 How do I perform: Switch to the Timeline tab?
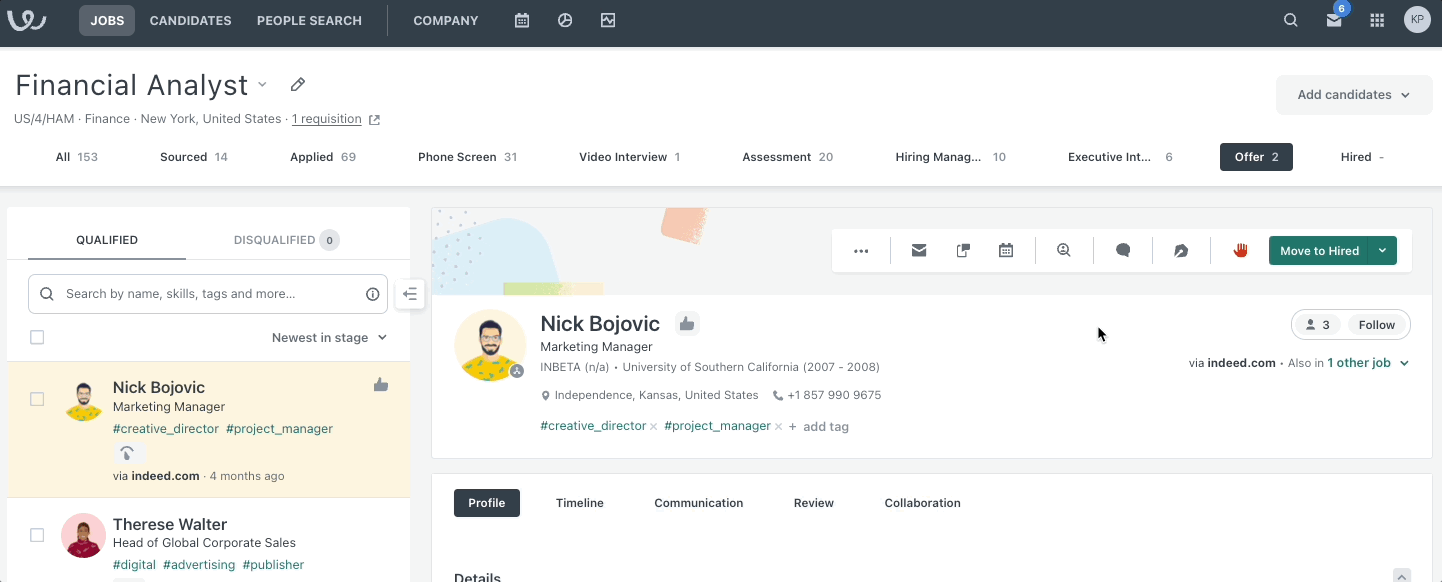point(579,503)
